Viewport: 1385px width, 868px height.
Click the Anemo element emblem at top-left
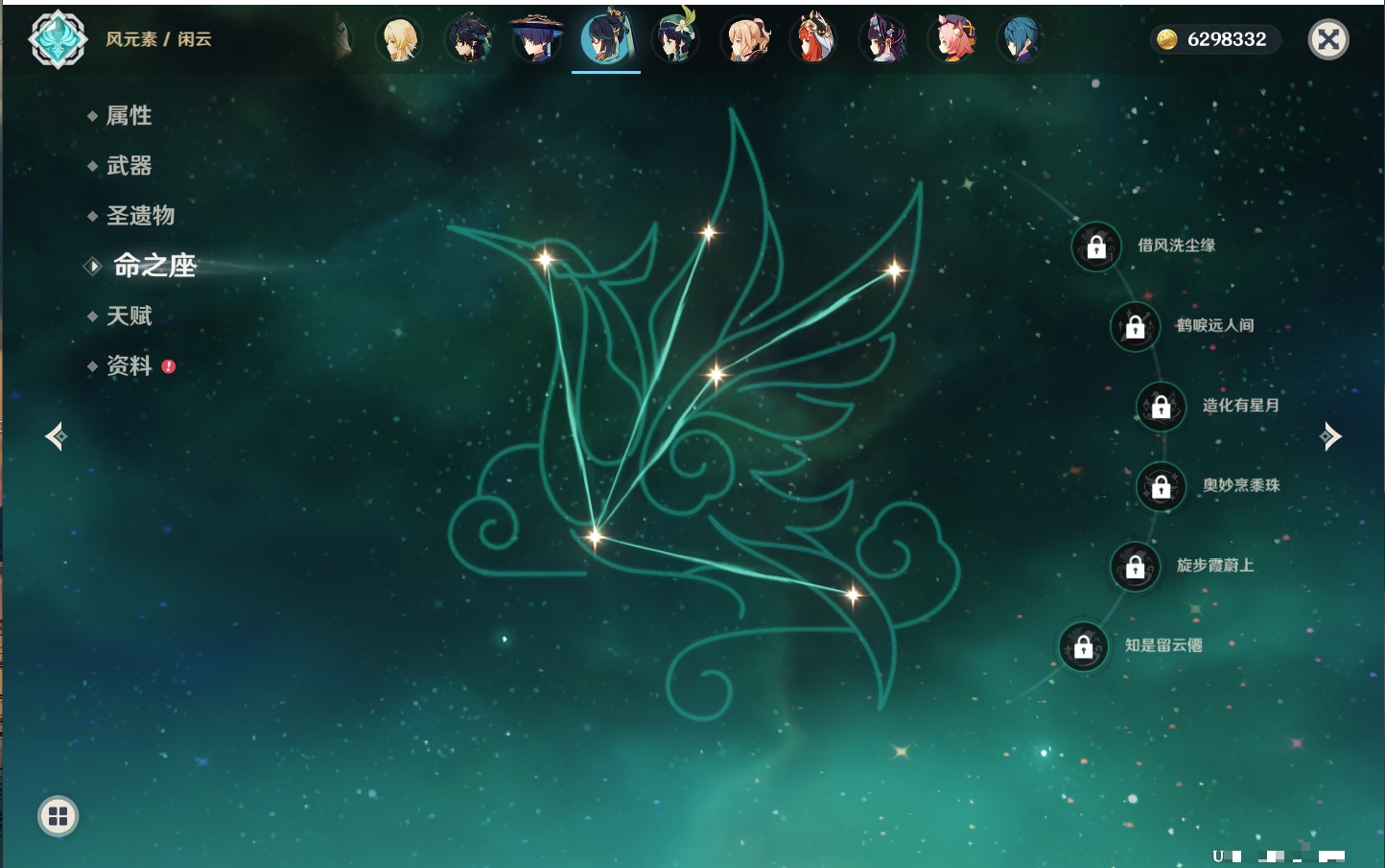[x=58, y=39]
